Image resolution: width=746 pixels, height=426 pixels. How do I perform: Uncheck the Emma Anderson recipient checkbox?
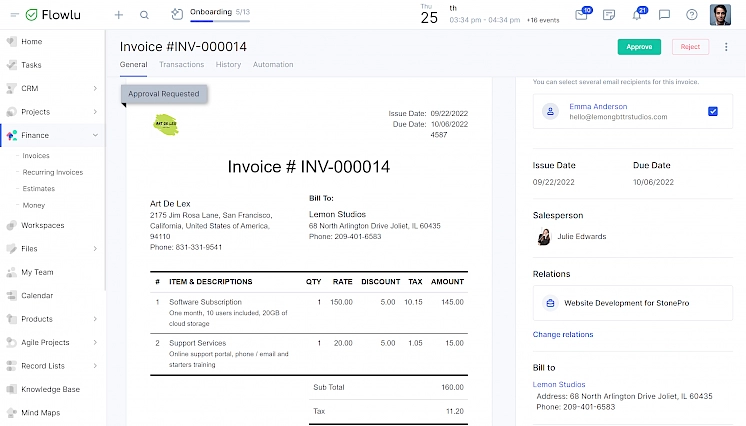(x=712, y=111)
